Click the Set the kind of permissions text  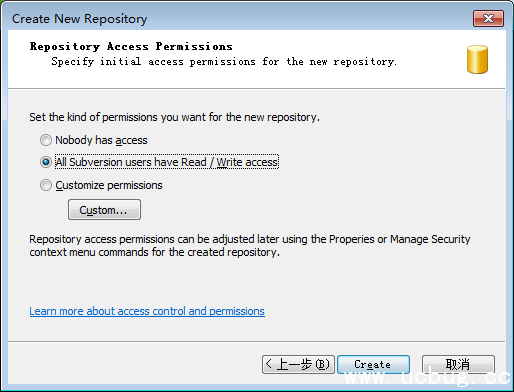(174, 117)
